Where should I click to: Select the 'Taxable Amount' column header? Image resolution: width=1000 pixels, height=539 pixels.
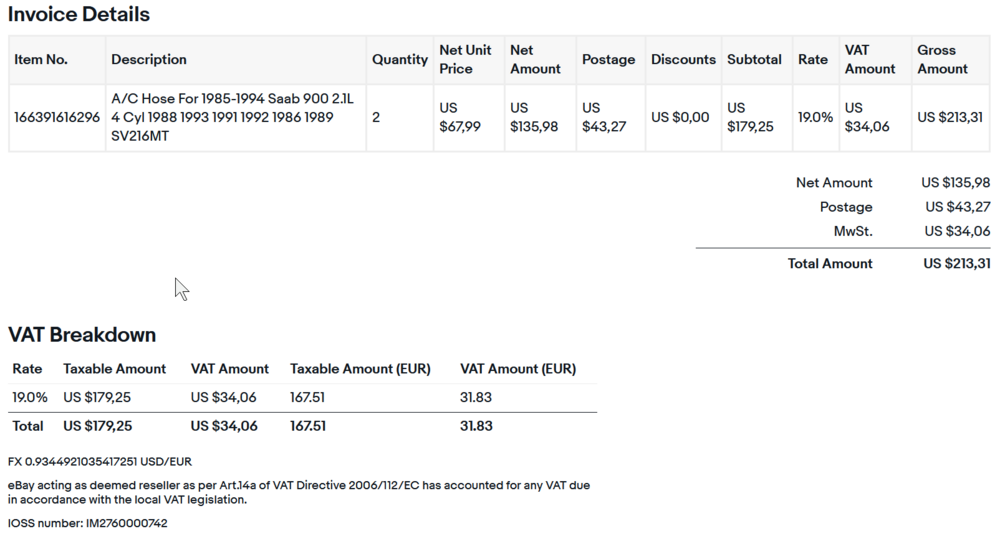coord(114,369)
